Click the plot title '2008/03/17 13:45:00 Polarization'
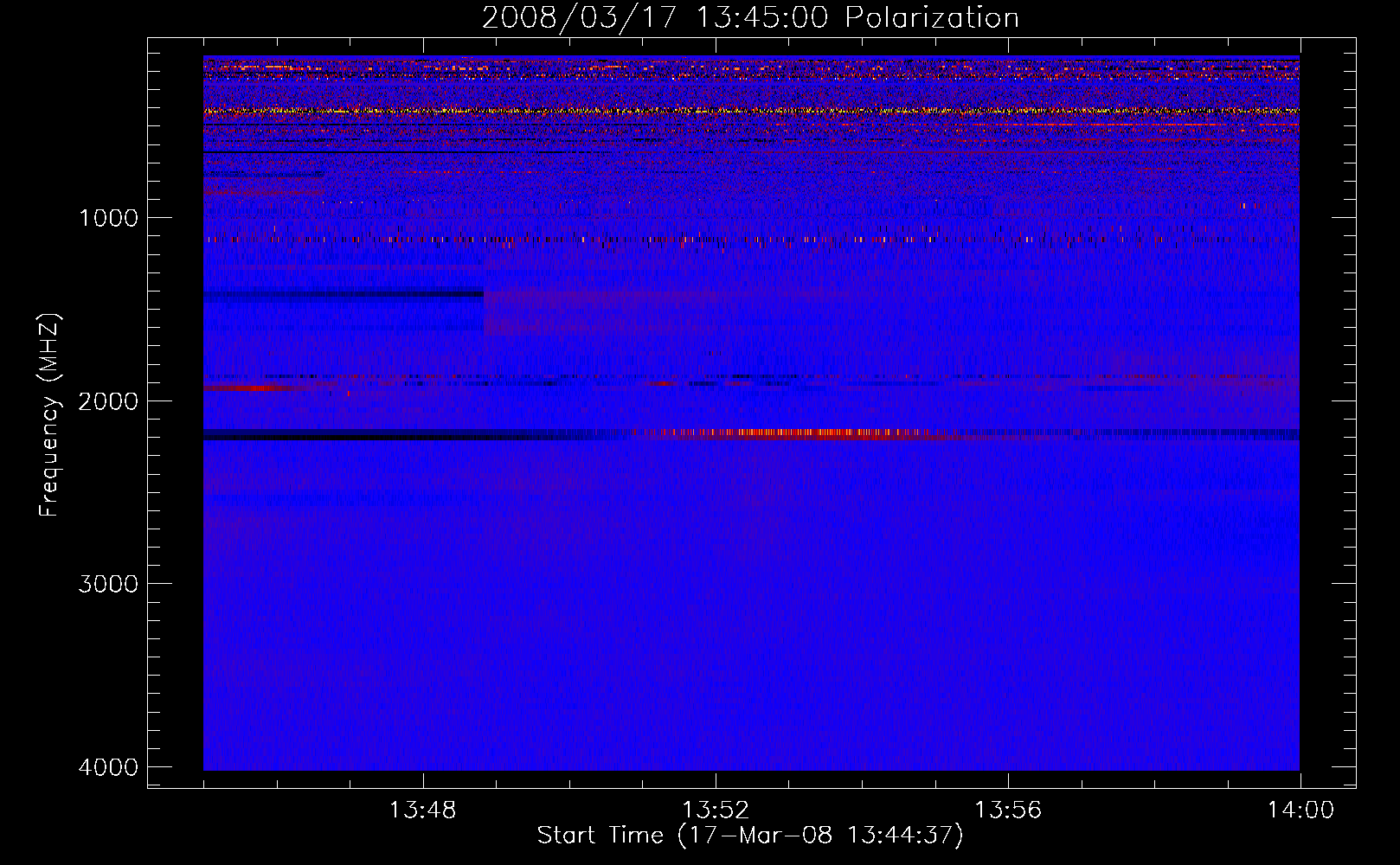The height and width of the screenshot is (865, 1400). coord(750,17)
